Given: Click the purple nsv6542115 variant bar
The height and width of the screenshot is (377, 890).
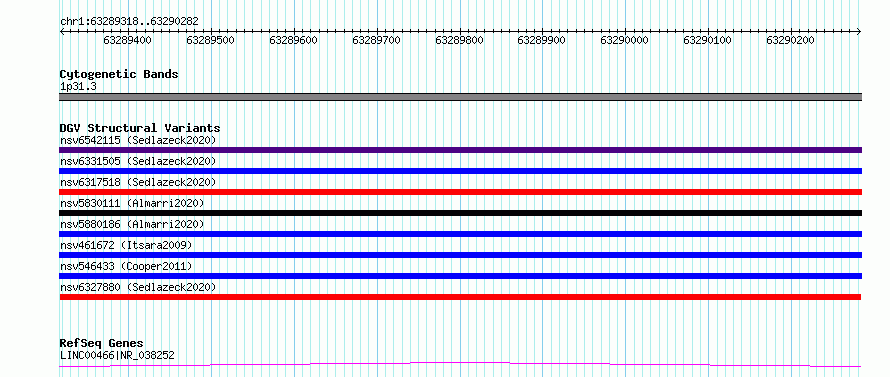Looking at the screenshot, I should [460, 150].
